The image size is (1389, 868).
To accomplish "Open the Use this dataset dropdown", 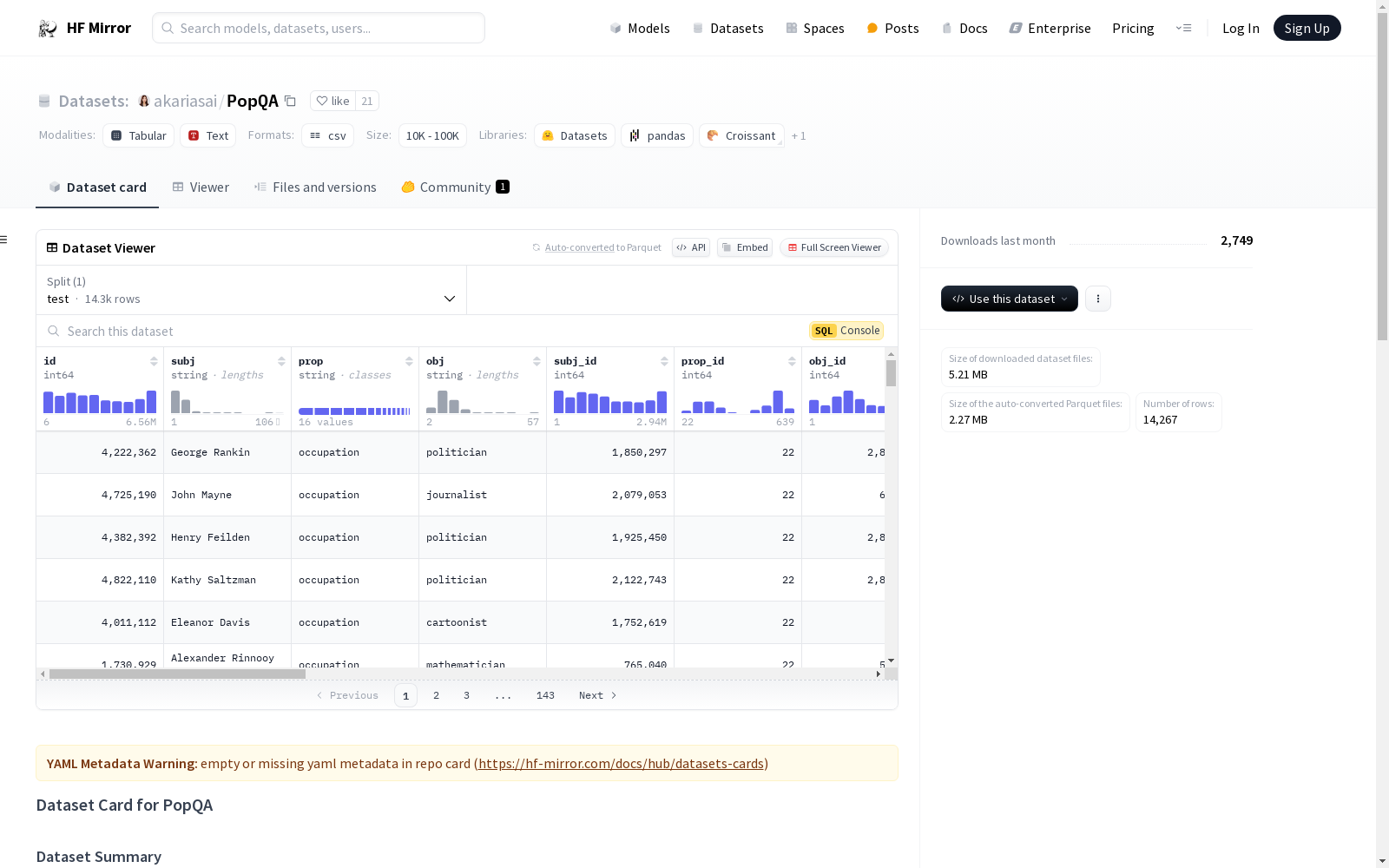I will (x=1010, y=299).
